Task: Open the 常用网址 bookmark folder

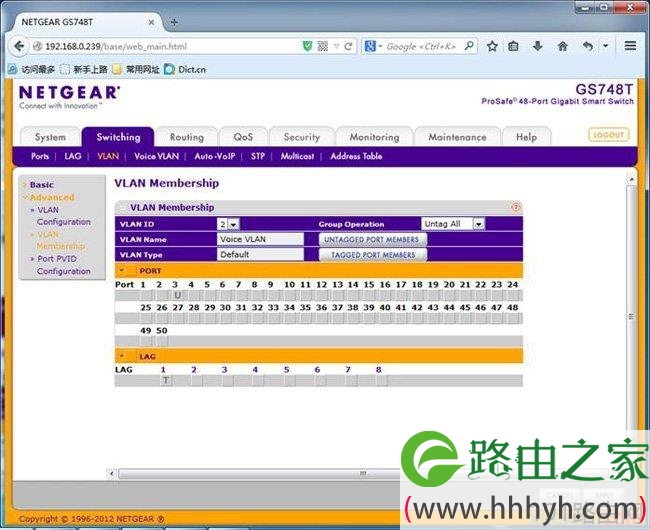Action: tap(136, 70)
